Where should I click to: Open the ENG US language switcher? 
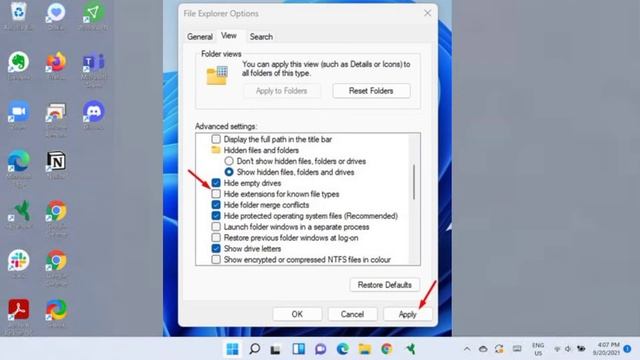point(538,349)
